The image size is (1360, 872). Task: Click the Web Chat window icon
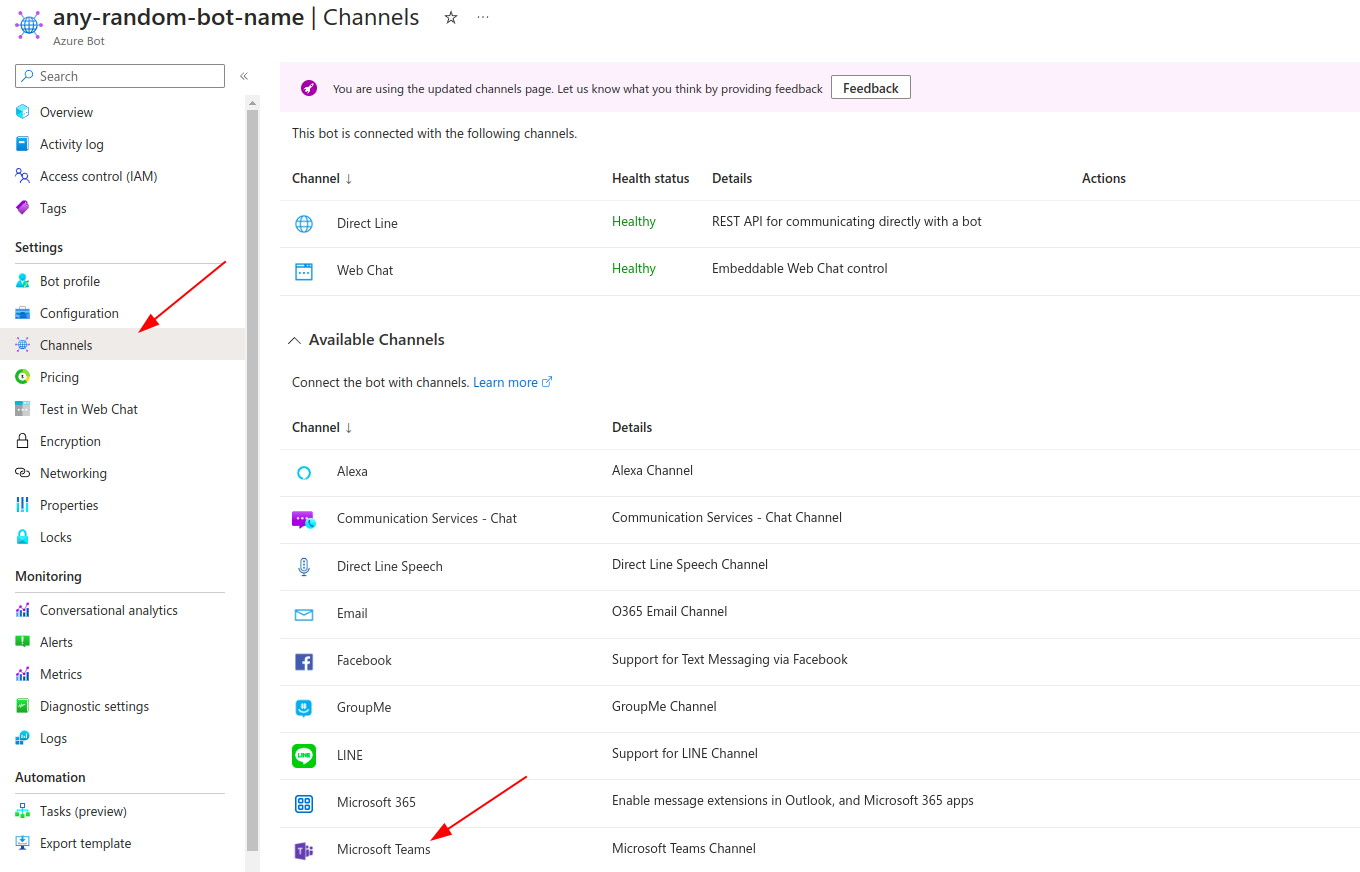point(304,271)
